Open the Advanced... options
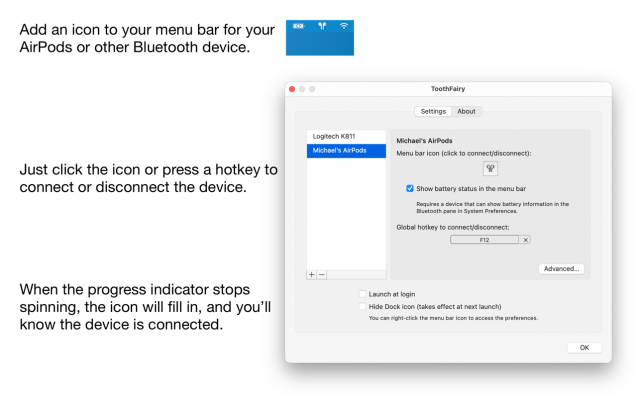 tap(561, 269)
